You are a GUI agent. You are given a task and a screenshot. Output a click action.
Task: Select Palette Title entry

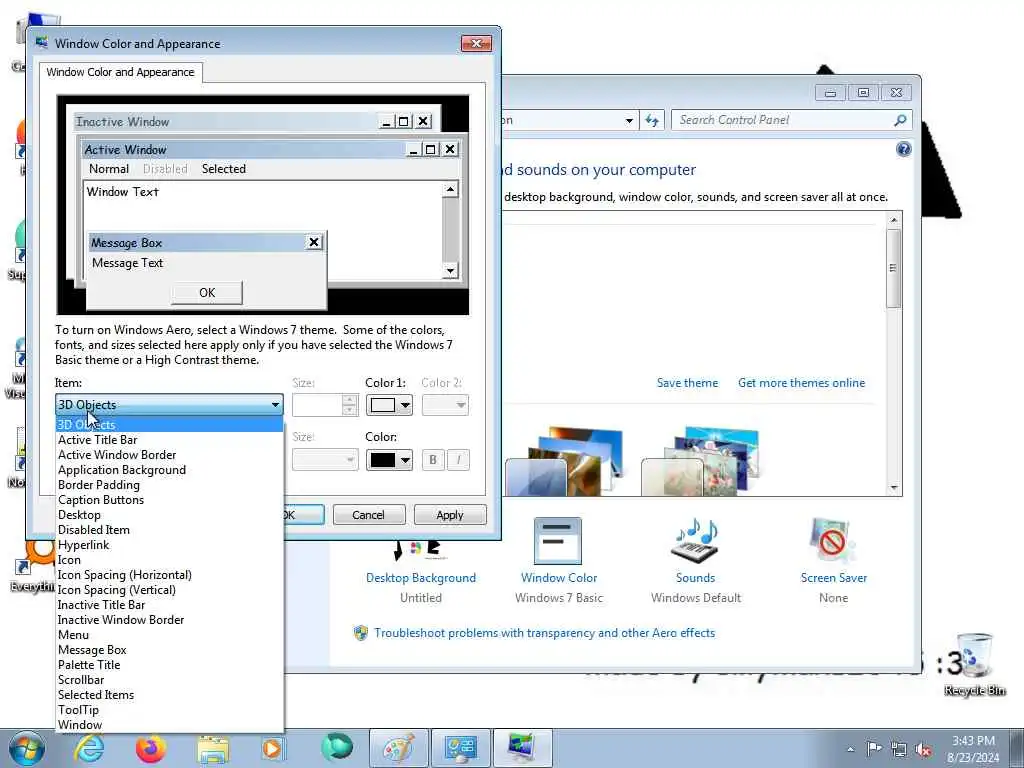(x=170, y=665)
